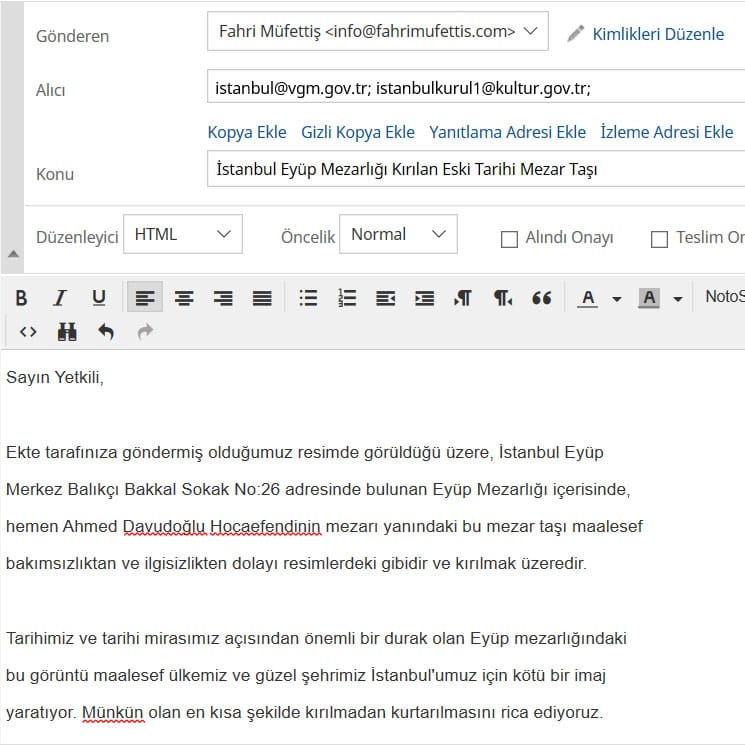Open the text color dropdown arrow
This screenshot has height=745, width=745.
pos(617,299)
